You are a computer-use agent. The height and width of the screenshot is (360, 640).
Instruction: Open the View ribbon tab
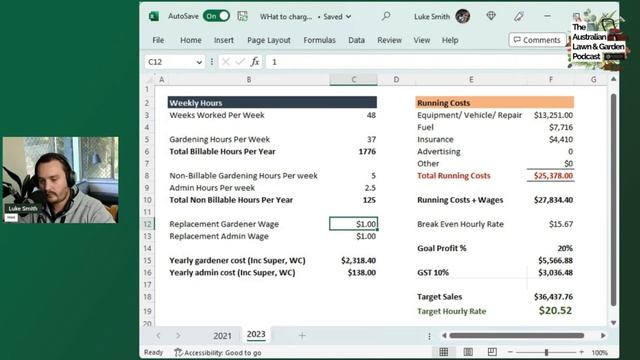click(422, 40)
